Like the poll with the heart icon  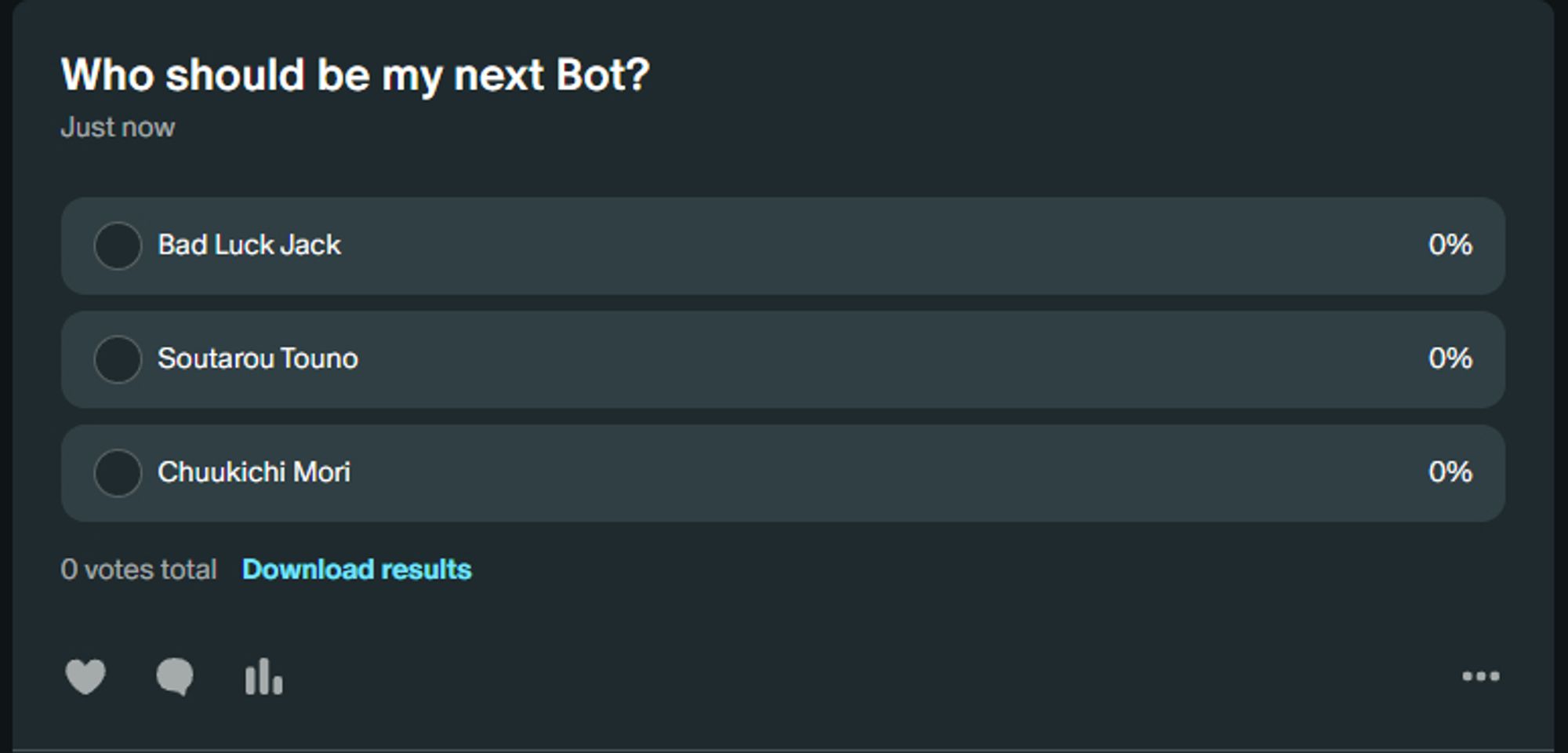pos(85,676)
